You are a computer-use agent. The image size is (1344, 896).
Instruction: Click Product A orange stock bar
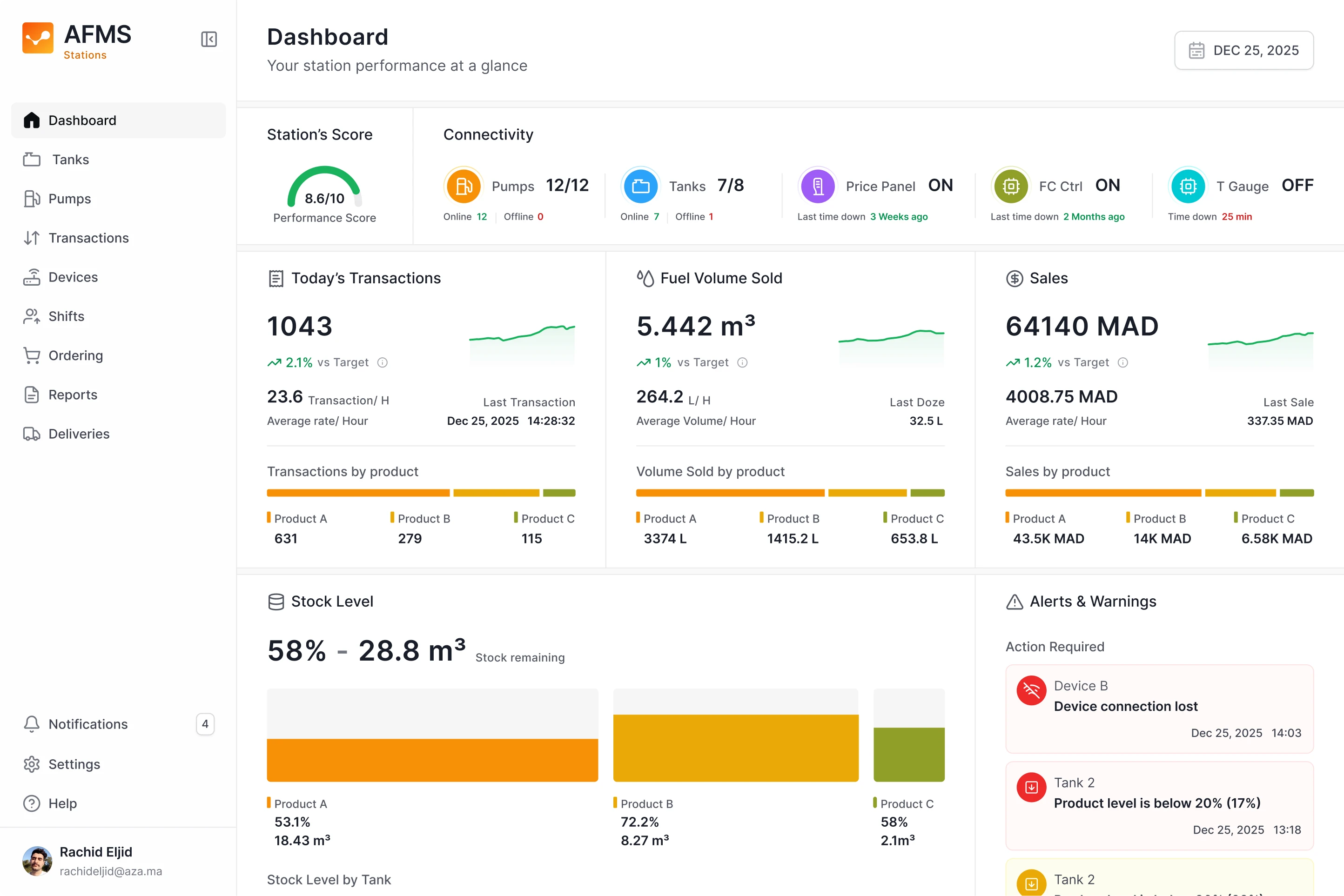click(x=432, y=760)
